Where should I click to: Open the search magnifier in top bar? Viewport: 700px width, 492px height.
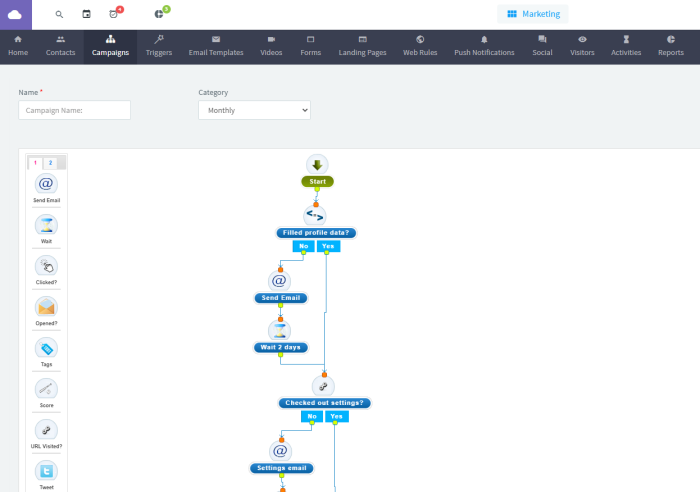tap(59, 14)
